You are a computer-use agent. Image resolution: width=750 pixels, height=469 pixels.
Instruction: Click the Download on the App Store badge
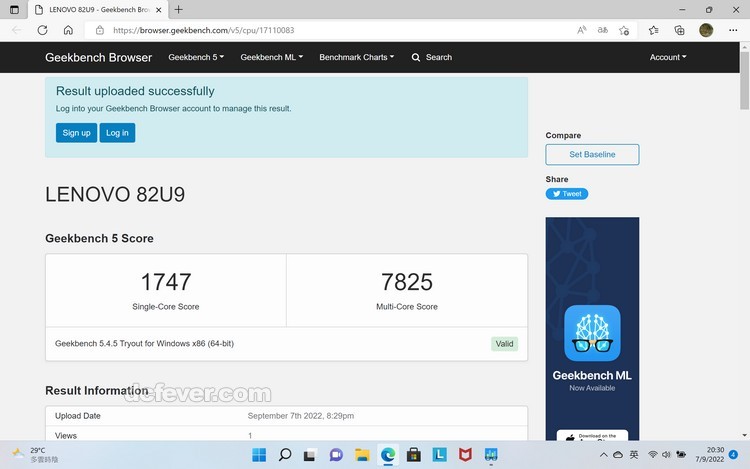pyautogui.click(x=592, y=435)
